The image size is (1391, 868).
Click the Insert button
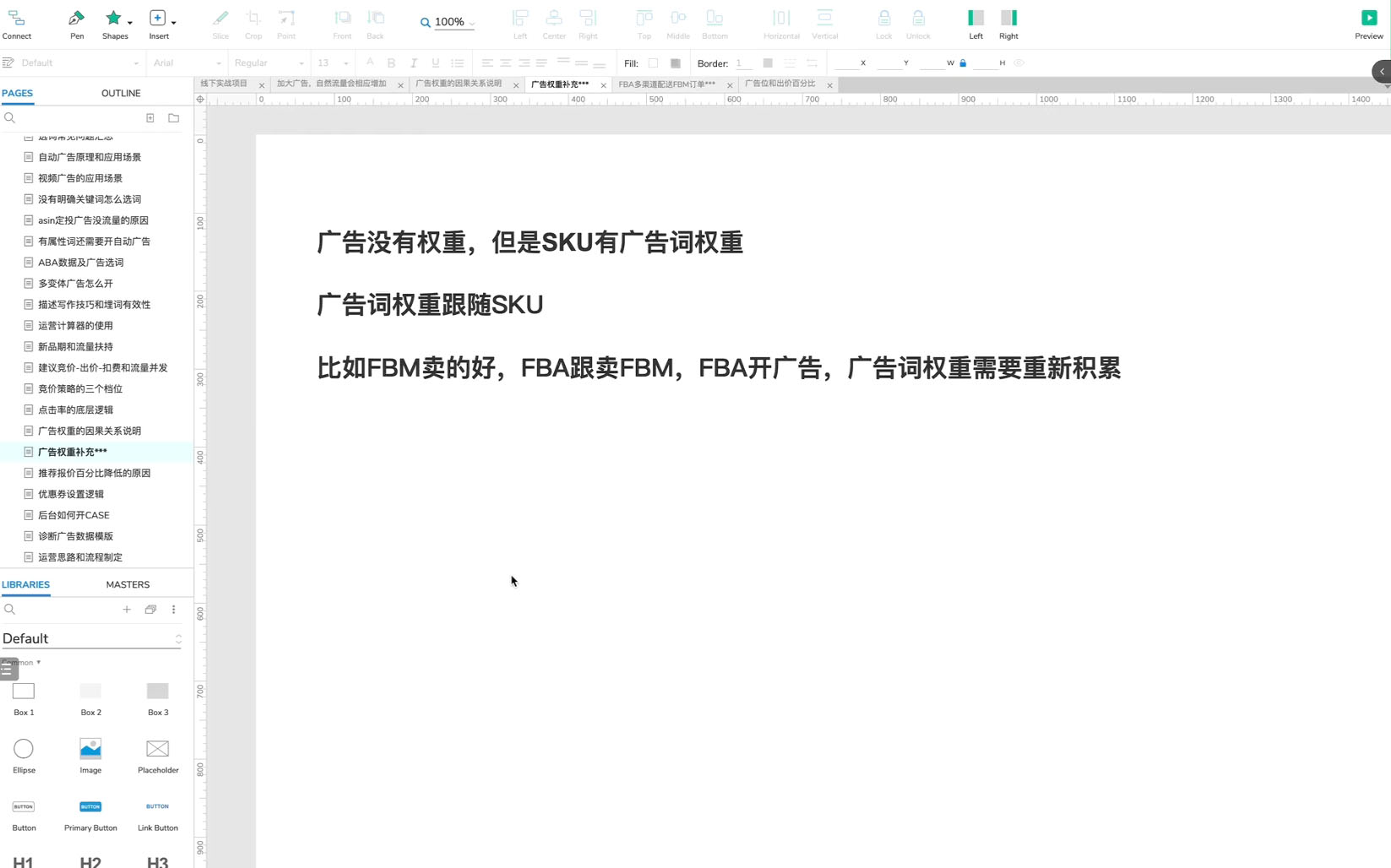(x=156, y=19)
